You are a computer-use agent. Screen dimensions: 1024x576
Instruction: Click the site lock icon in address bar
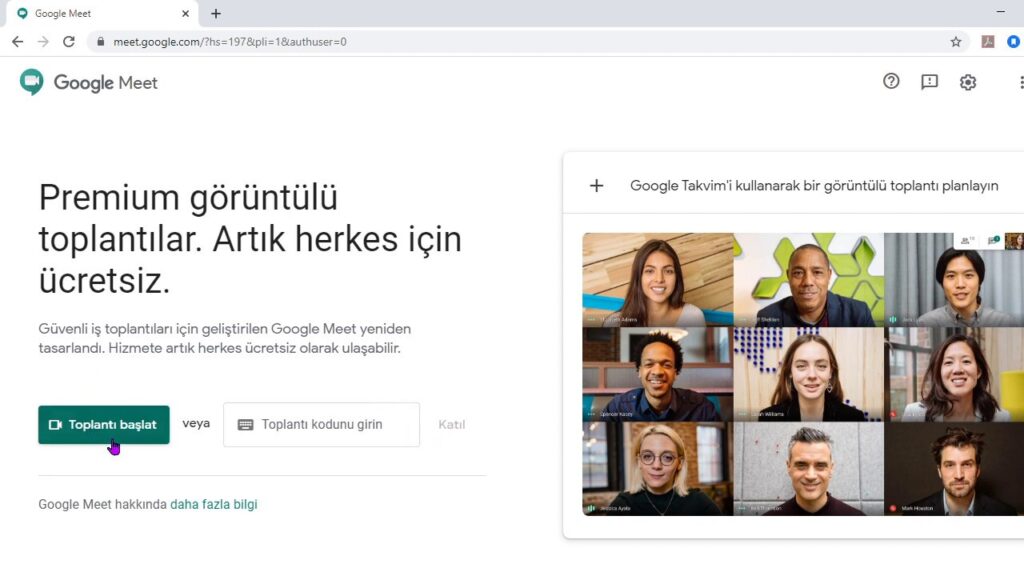[100, 42]
